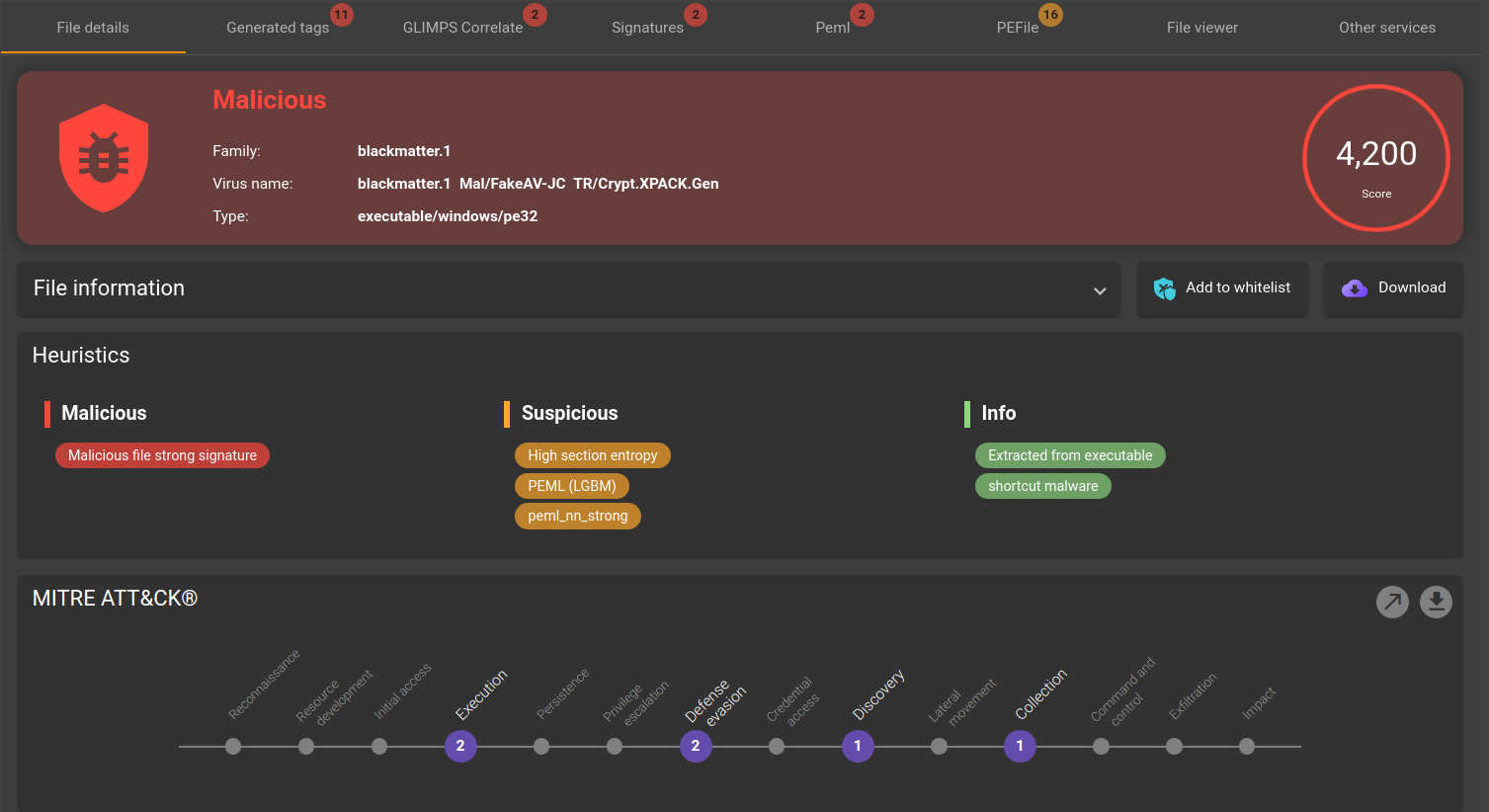Expand the File information panel chevron
1489x812 pixels.
pos(1100,290)
